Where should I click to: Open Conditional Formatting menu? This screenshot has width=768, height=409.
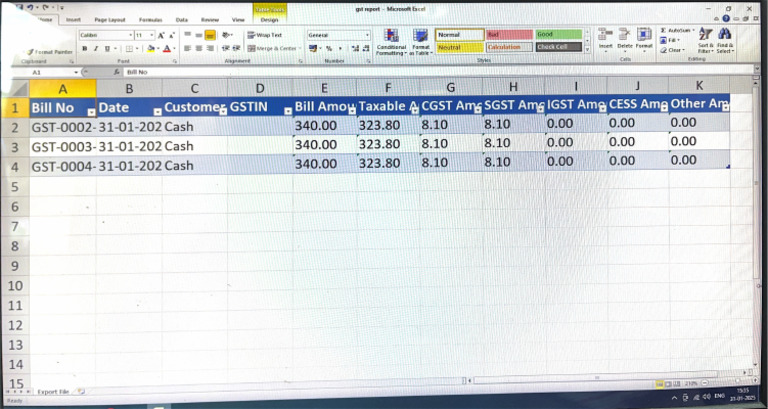click(391, 42)
